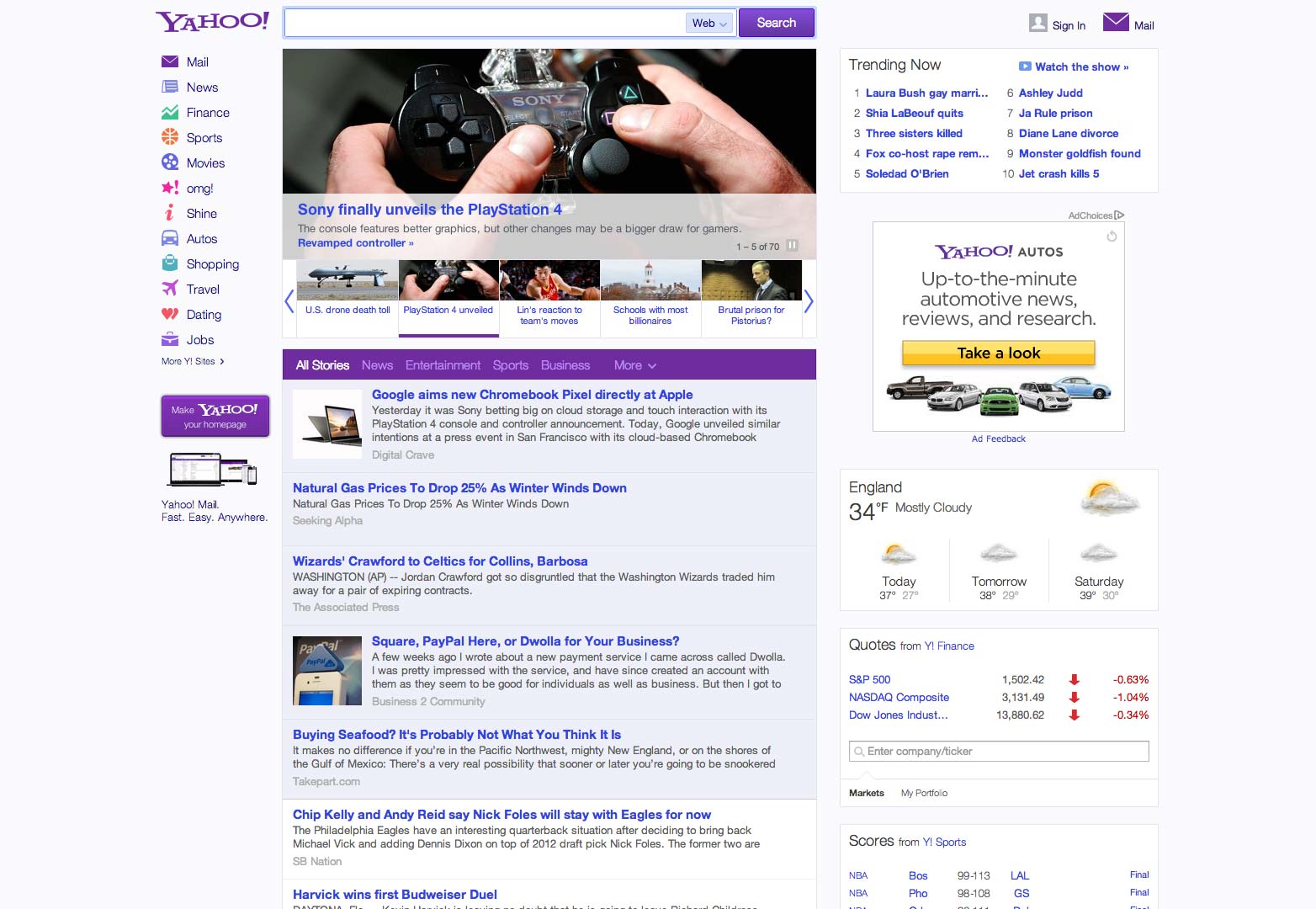
Task: Click the omg! star icon
Action: tap(170, 188)
